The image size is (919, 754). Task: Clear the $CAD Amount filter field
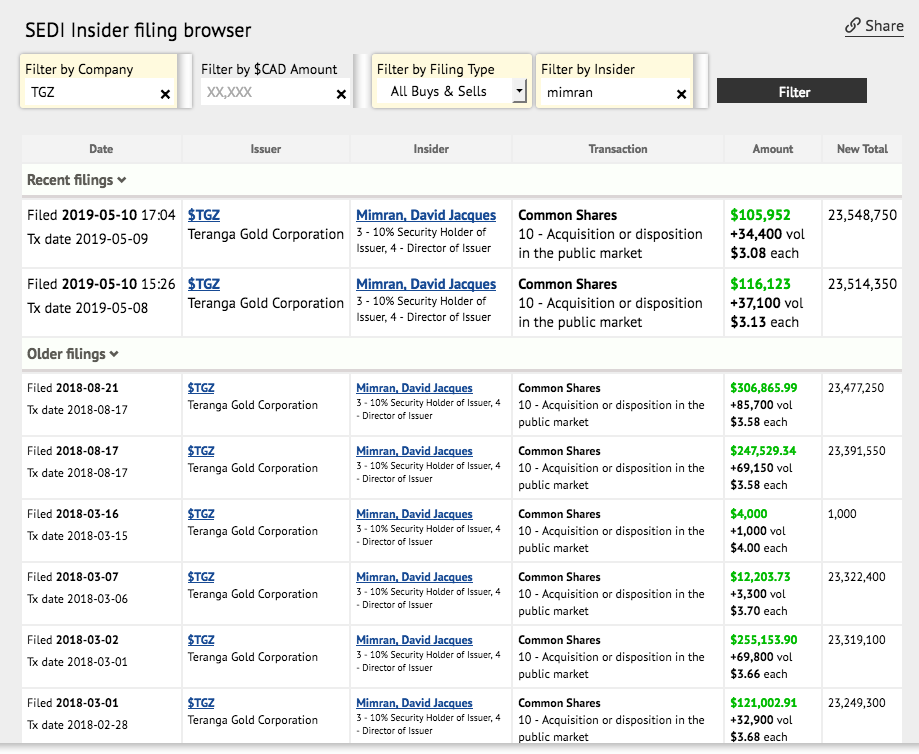[341, 94]
